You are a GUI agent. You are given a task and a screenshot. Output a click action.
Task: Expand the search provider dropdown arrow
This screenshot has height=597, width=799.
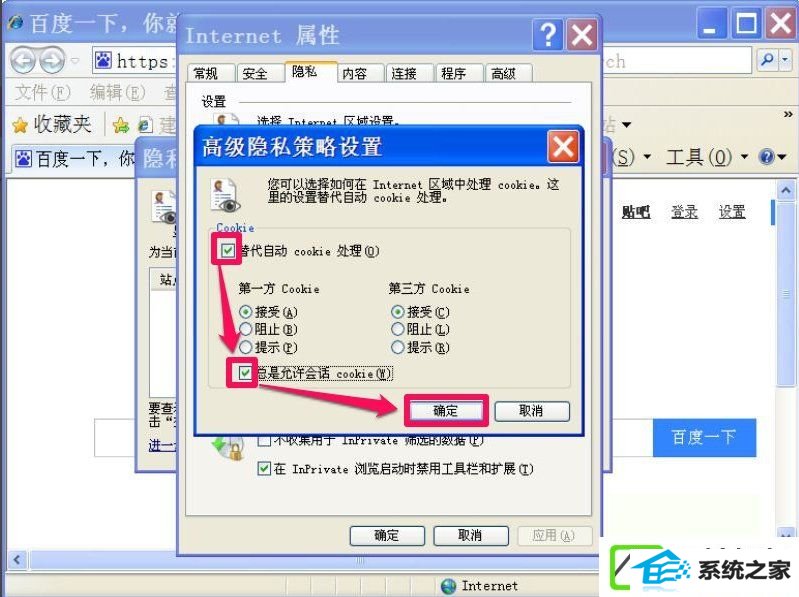click(x=785, y=60)
